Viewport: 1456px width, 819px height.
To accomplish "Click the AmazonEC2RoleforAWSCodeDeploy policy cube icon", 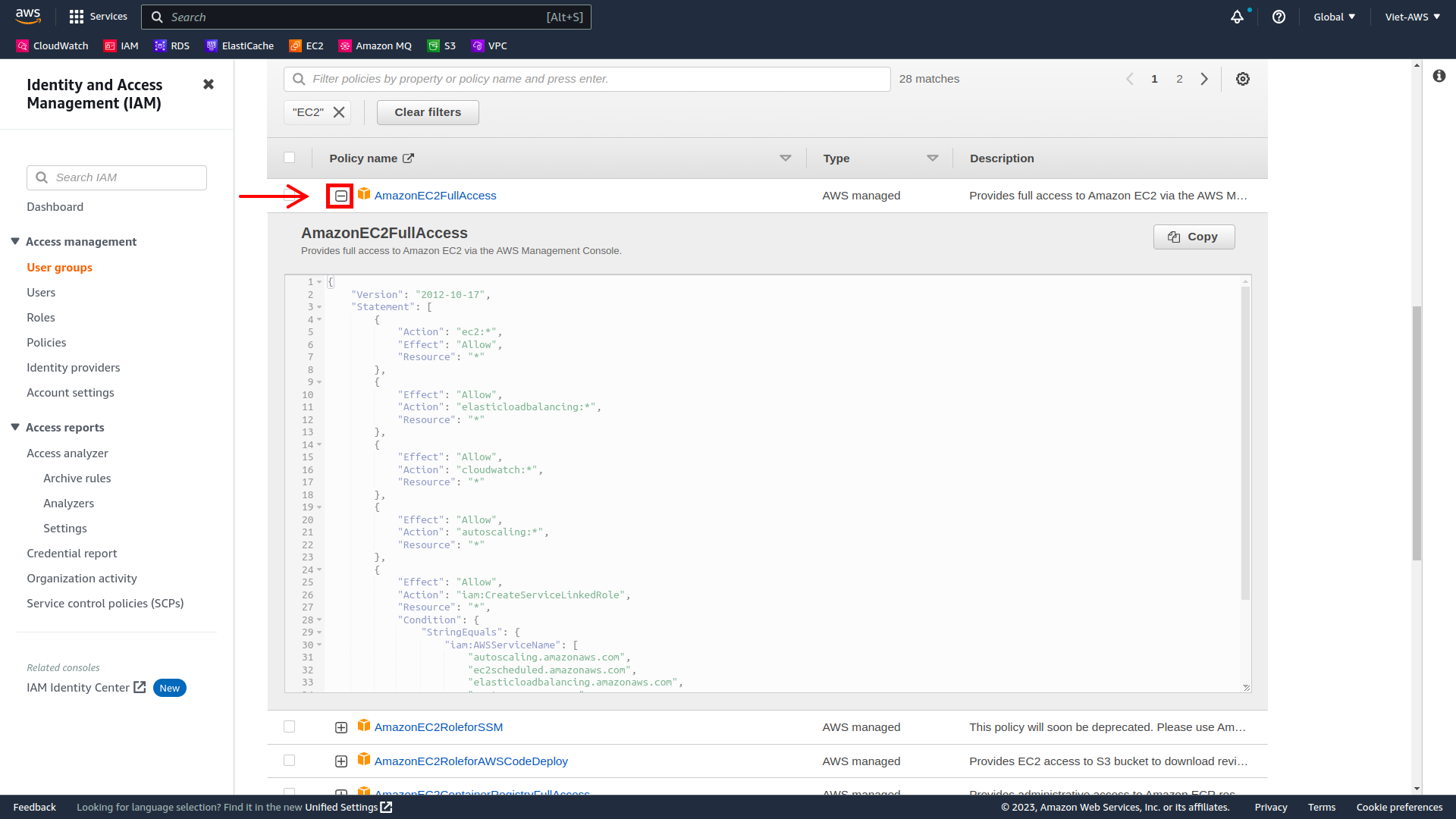I will (364, 760).
